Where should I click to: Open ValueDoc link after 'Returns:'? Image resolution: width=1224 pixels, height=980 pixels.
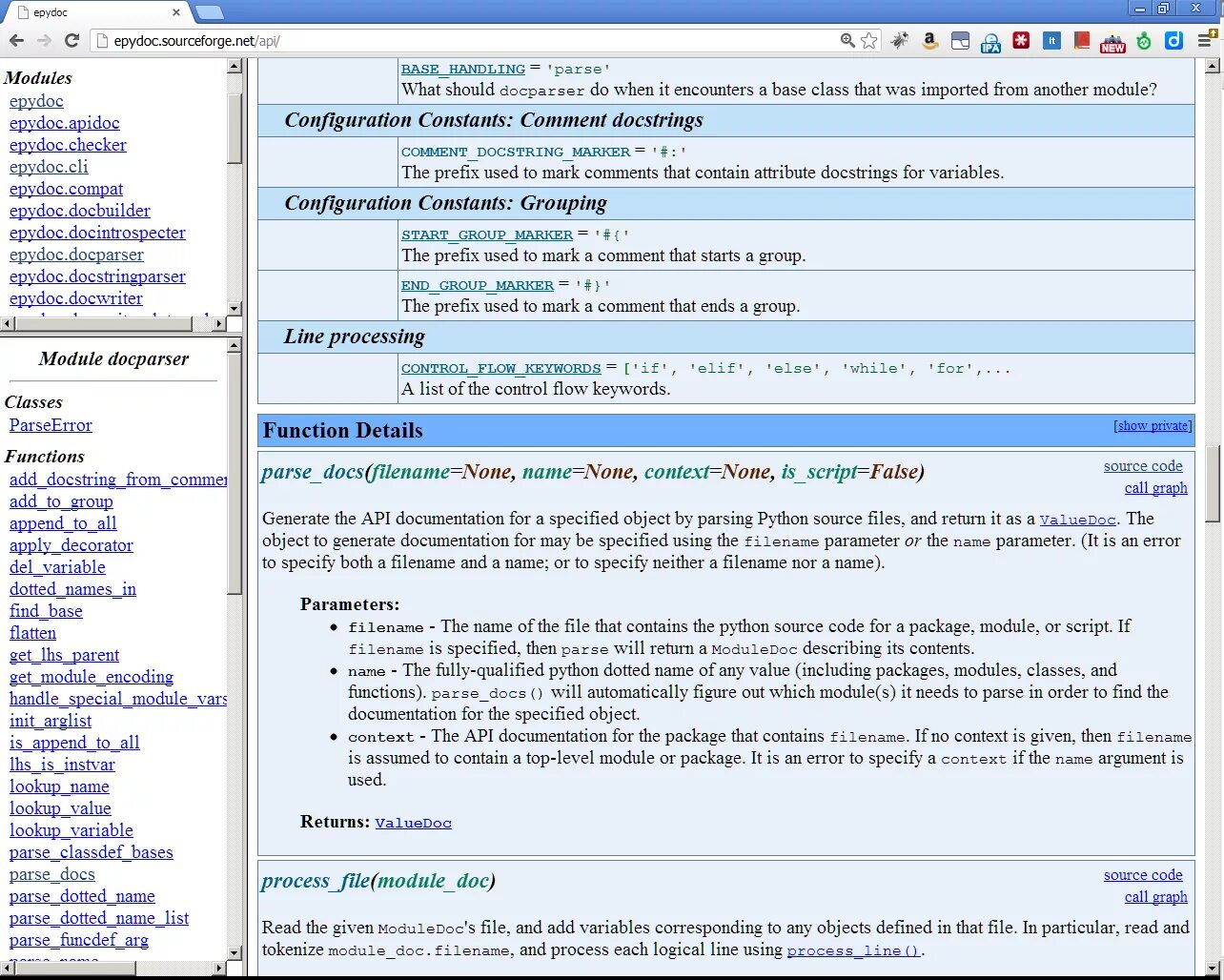(414, 823)
